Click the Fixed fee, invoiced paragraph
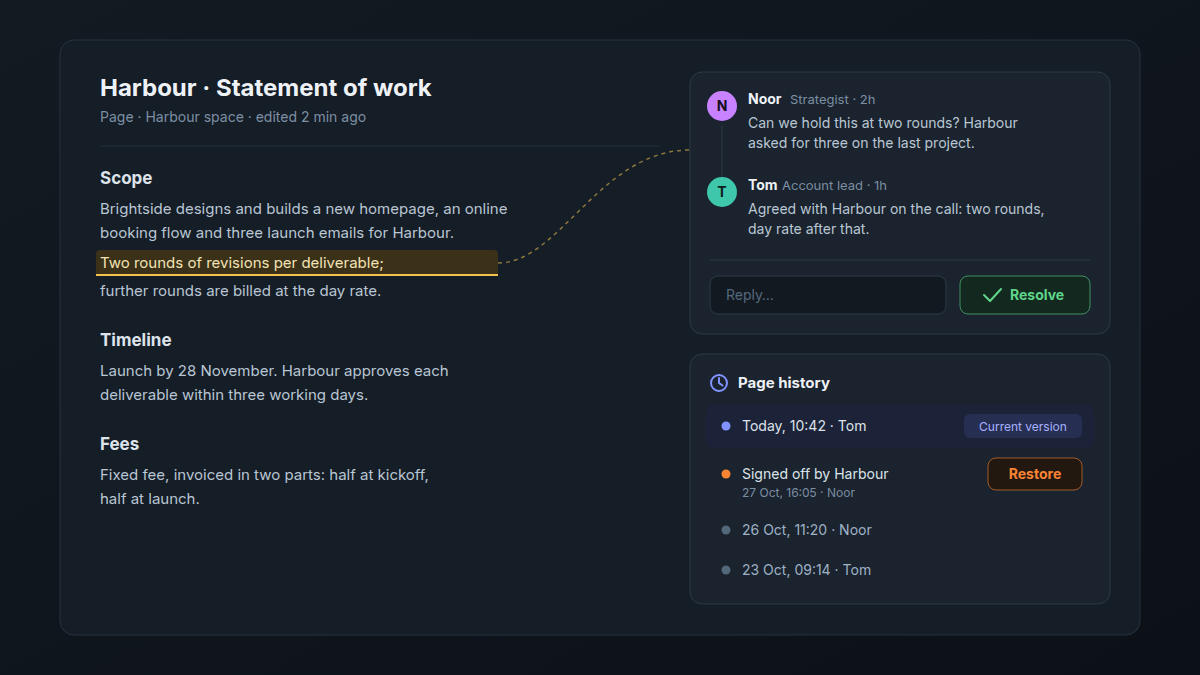Image resolution: width=1200 pixels, height=675 pixels. (x=264, y=487)
